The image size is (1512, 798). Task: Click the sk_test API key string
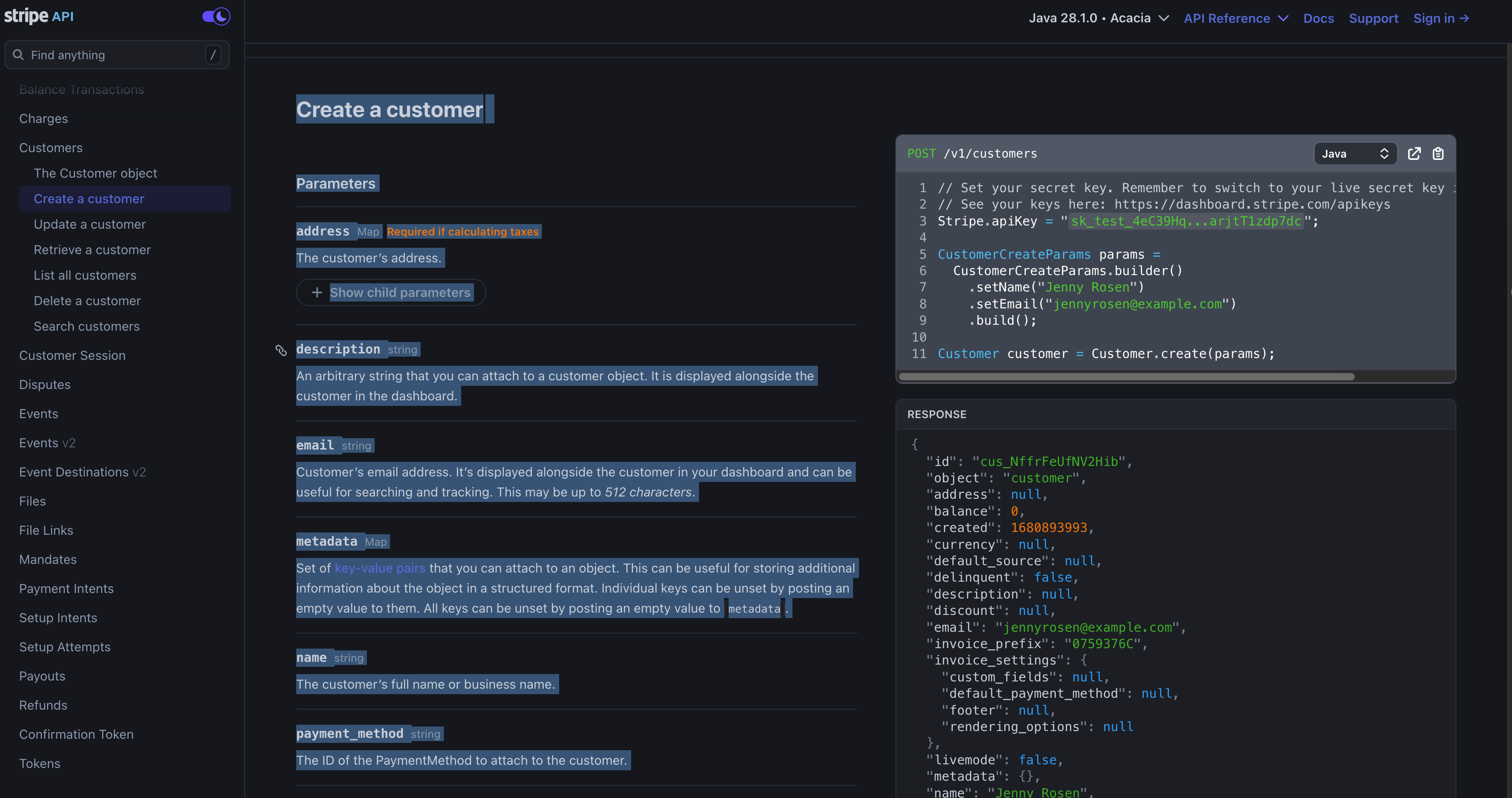click(1186, 221)
